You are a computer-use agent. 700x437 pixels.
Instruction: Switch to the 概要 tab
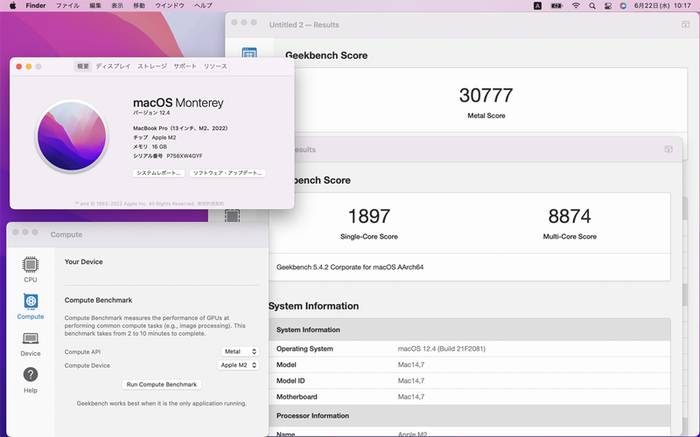coord(83,66)
